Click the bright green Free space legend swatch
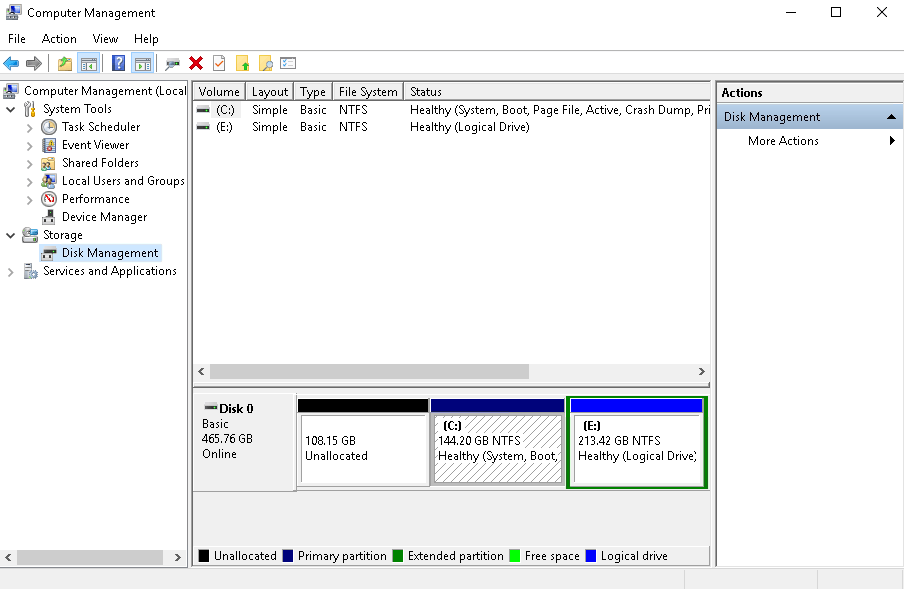The width and height of the screenshot is (904, 589). coord(514,556)
